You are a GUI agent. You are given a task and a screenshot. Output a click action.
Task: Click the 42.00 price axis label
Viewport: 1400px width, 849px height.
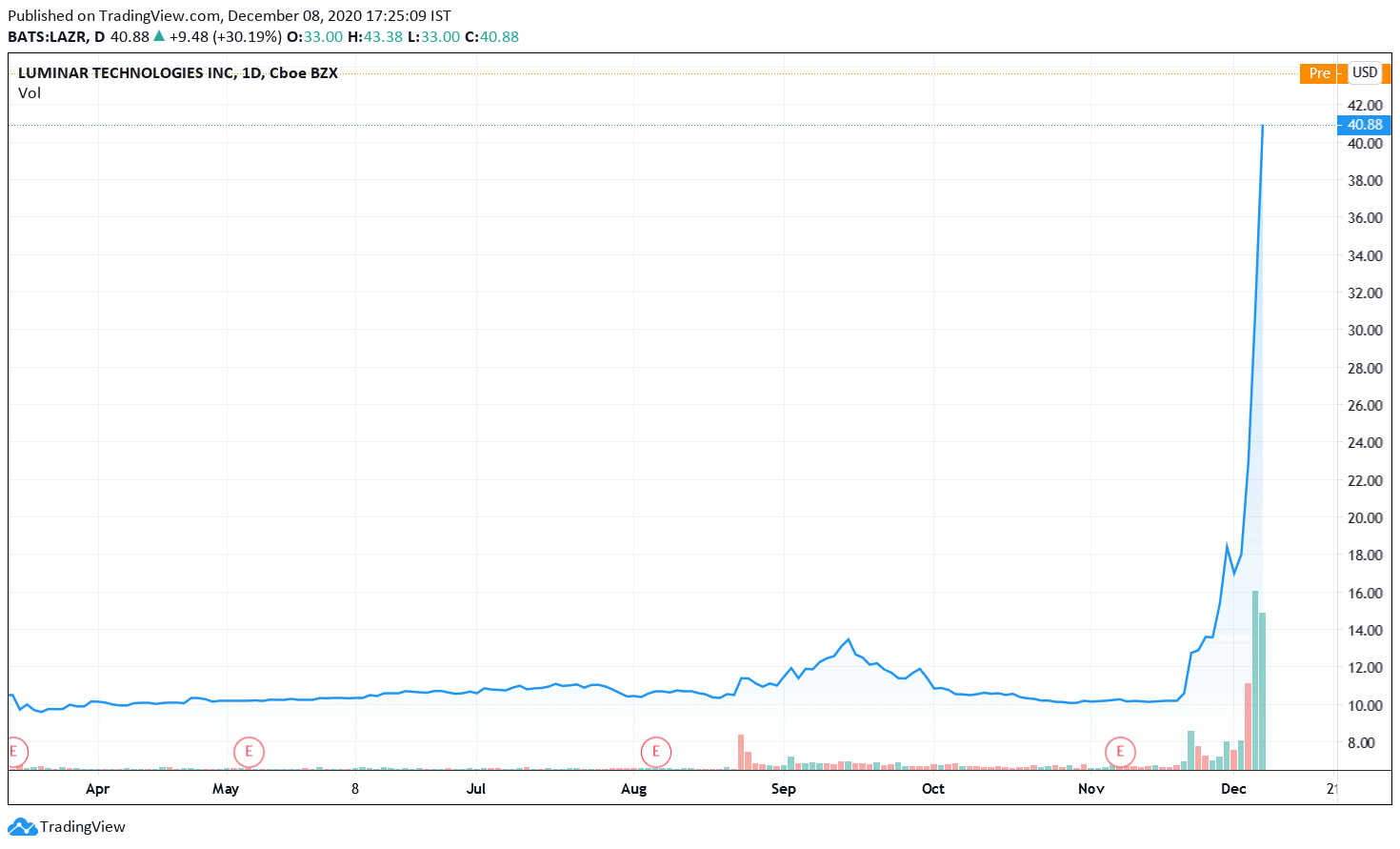point(1365,106)
